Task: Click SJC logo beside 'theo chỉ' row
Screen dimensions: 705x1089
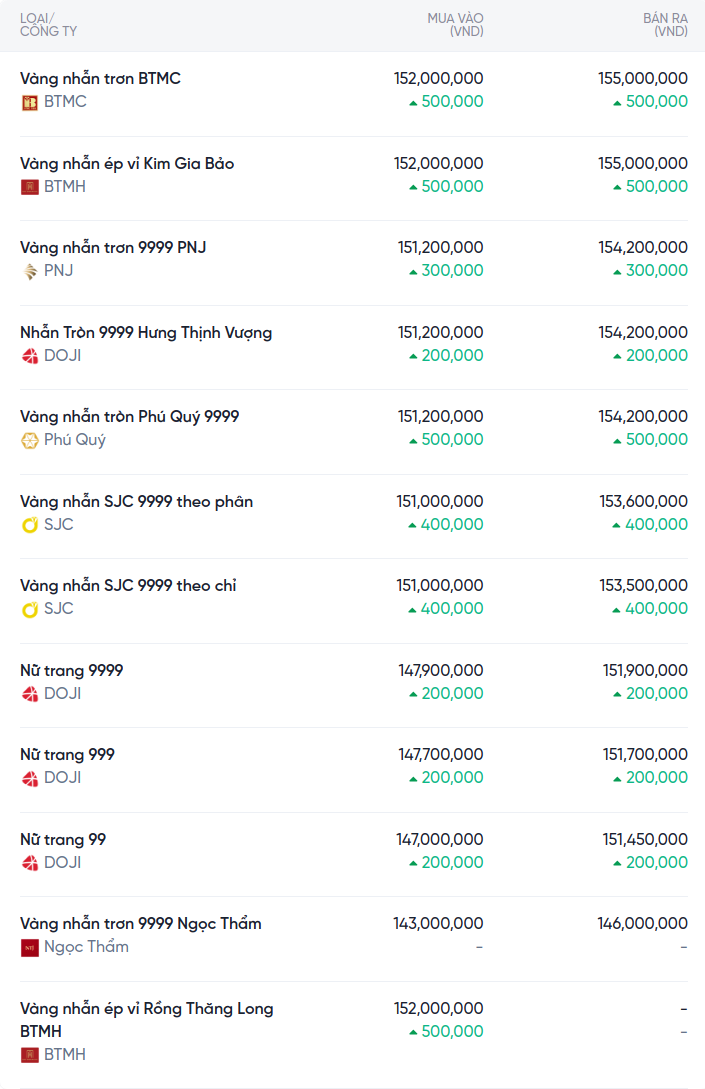Action: click(x=30, y=609)
